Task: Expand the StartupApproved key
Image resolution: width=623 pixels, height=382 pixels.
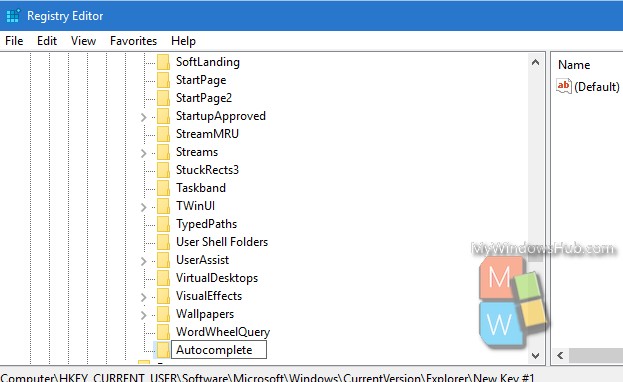Action: click(143, 117)
